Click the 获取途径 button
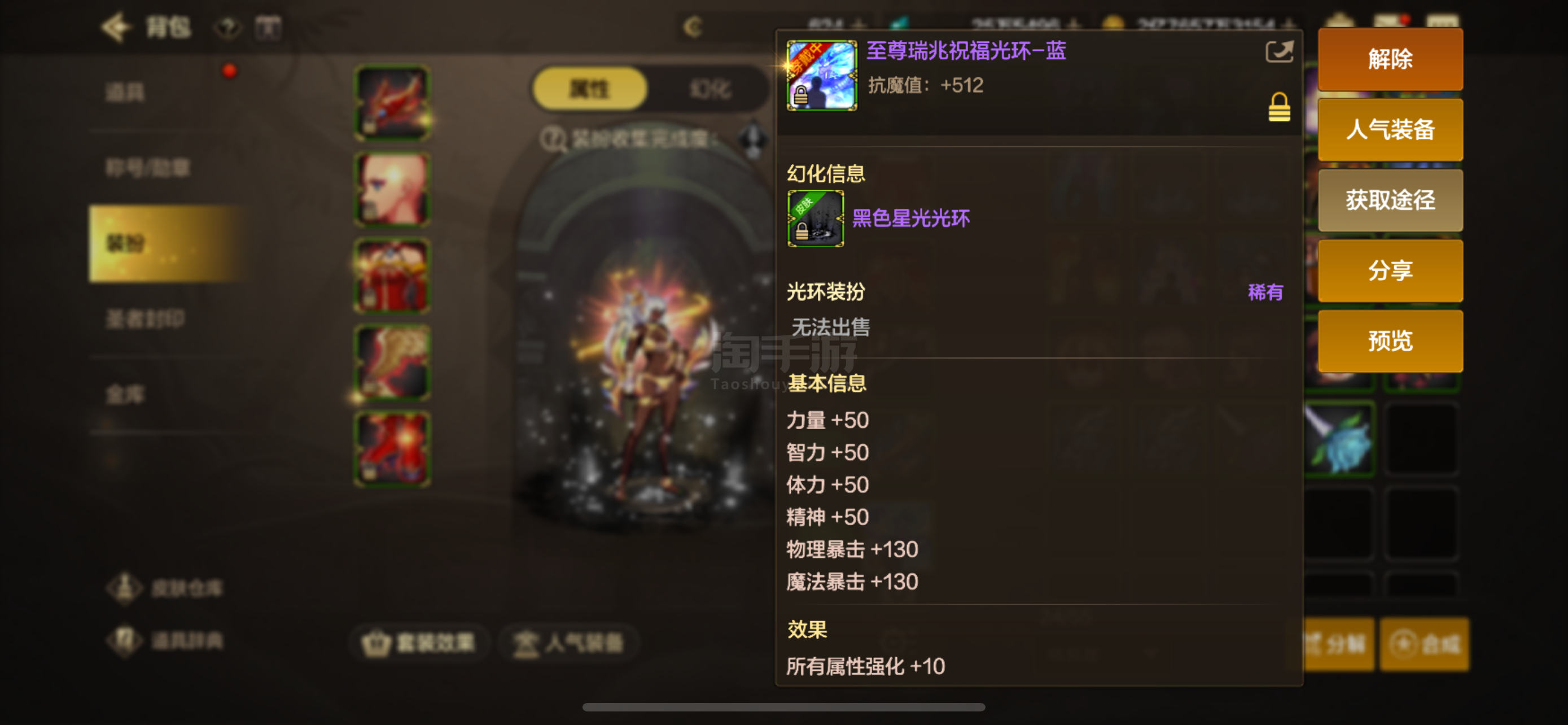The width and height of the screenshot is (1568, 725). [x=1390, y=200]
